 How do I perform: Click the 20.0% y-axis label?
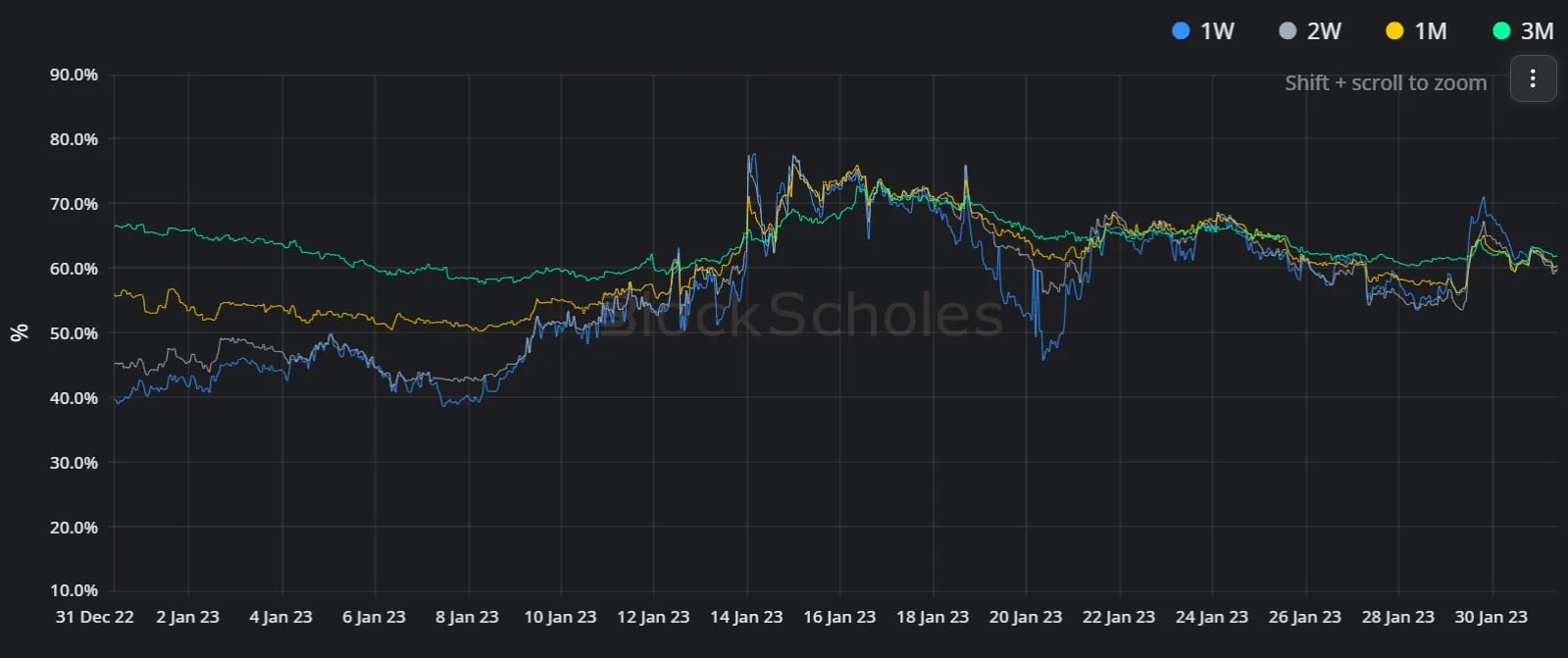pos(75,528)
